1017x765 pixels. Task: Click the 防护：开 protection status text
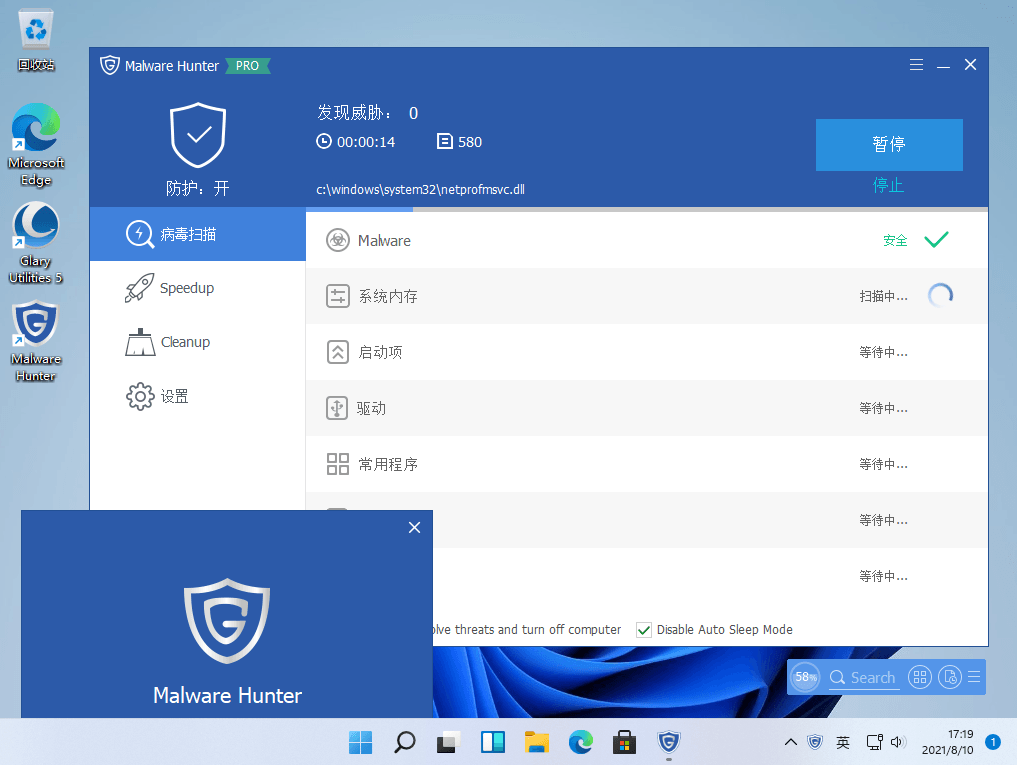(198, 188)
